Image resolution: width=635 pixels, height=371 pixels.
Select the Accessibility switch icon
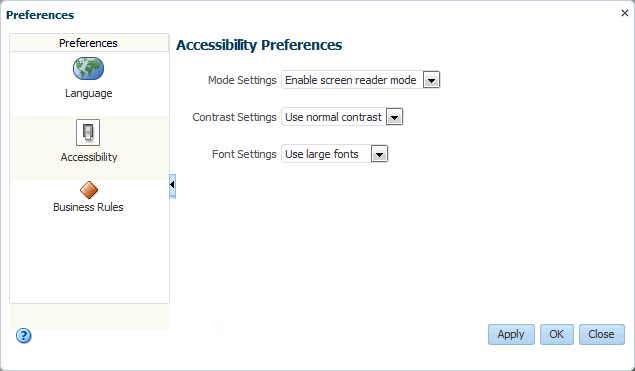pos(88,132)
